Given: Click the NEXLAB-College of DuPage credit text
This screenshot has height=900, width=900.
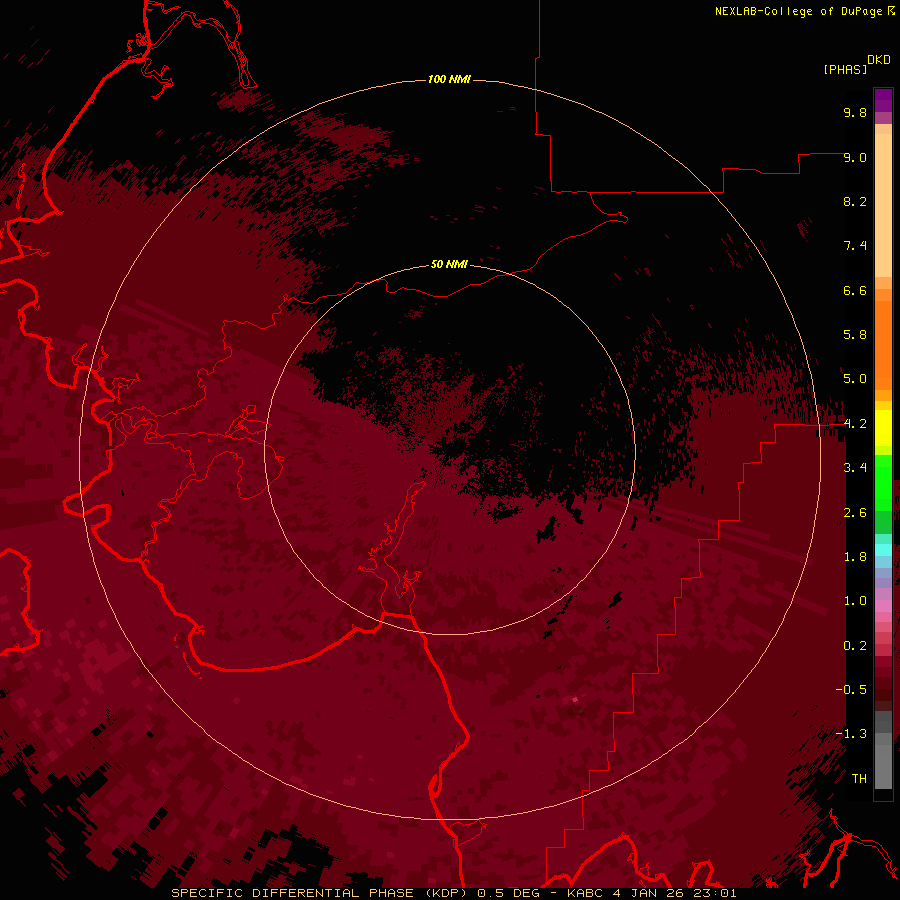Looking at the screenshot, I should 799,11.
